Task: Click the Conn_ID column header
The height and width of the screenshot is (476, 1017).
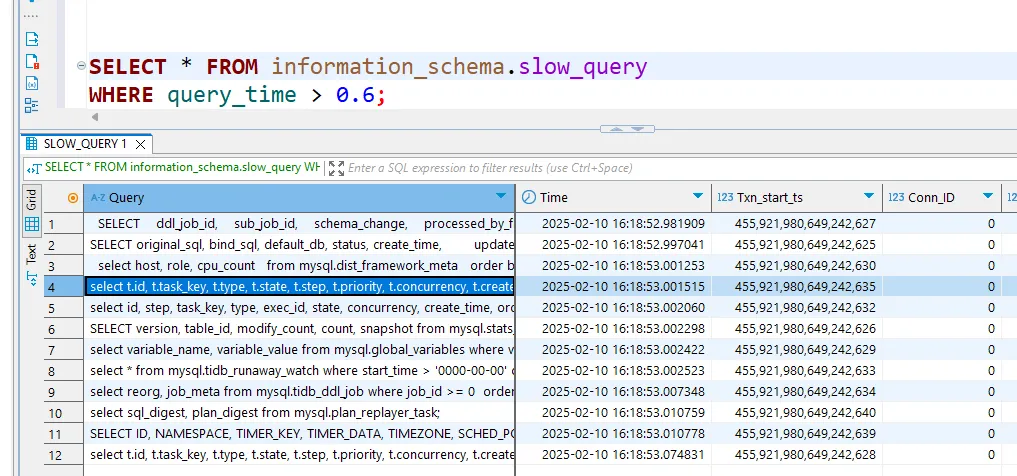Action: (940, 198)
